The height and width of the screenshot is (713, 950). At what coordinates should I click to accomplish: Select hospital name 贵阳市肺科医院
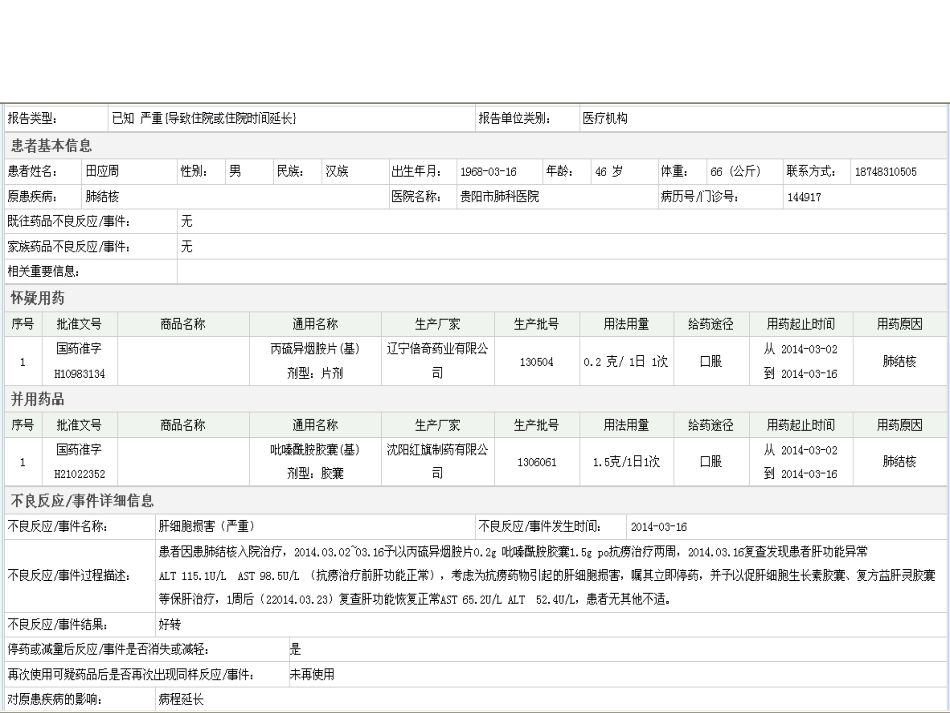(499, 196)
